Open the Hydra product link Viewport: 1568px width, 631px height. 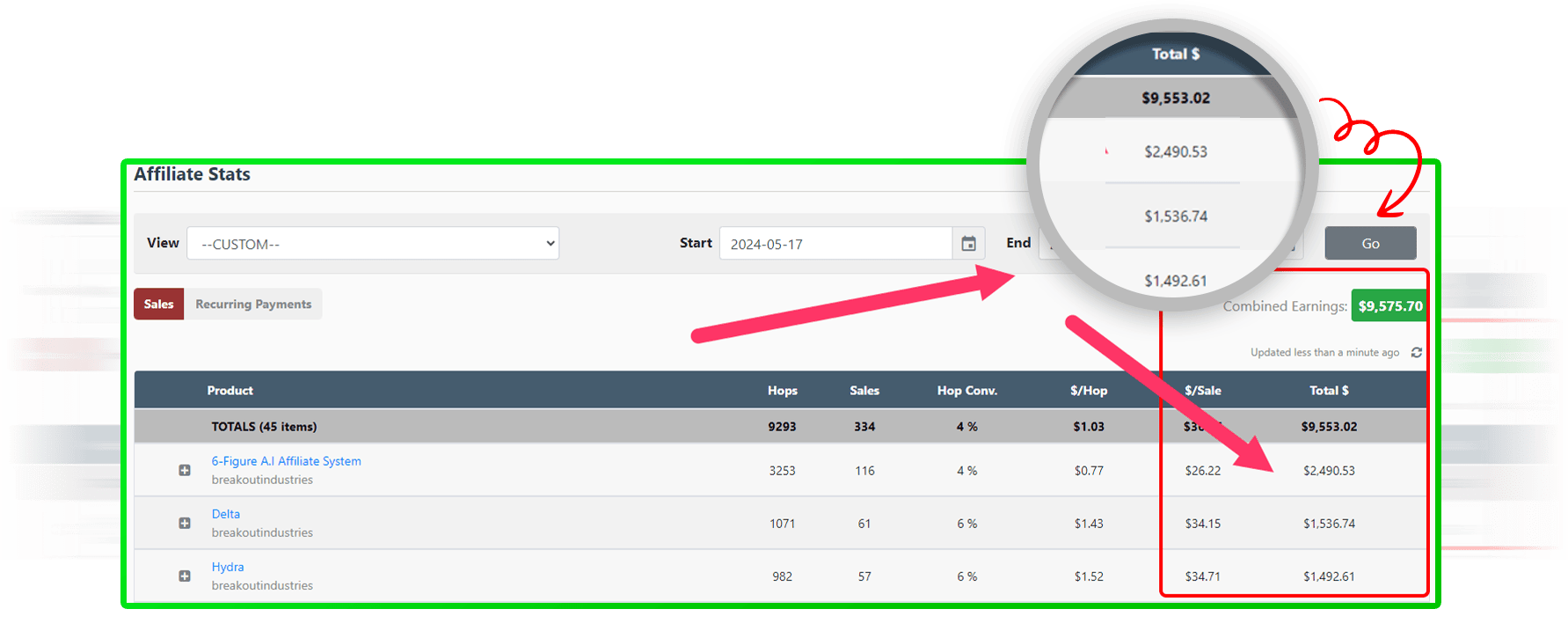tap(228, 567)
